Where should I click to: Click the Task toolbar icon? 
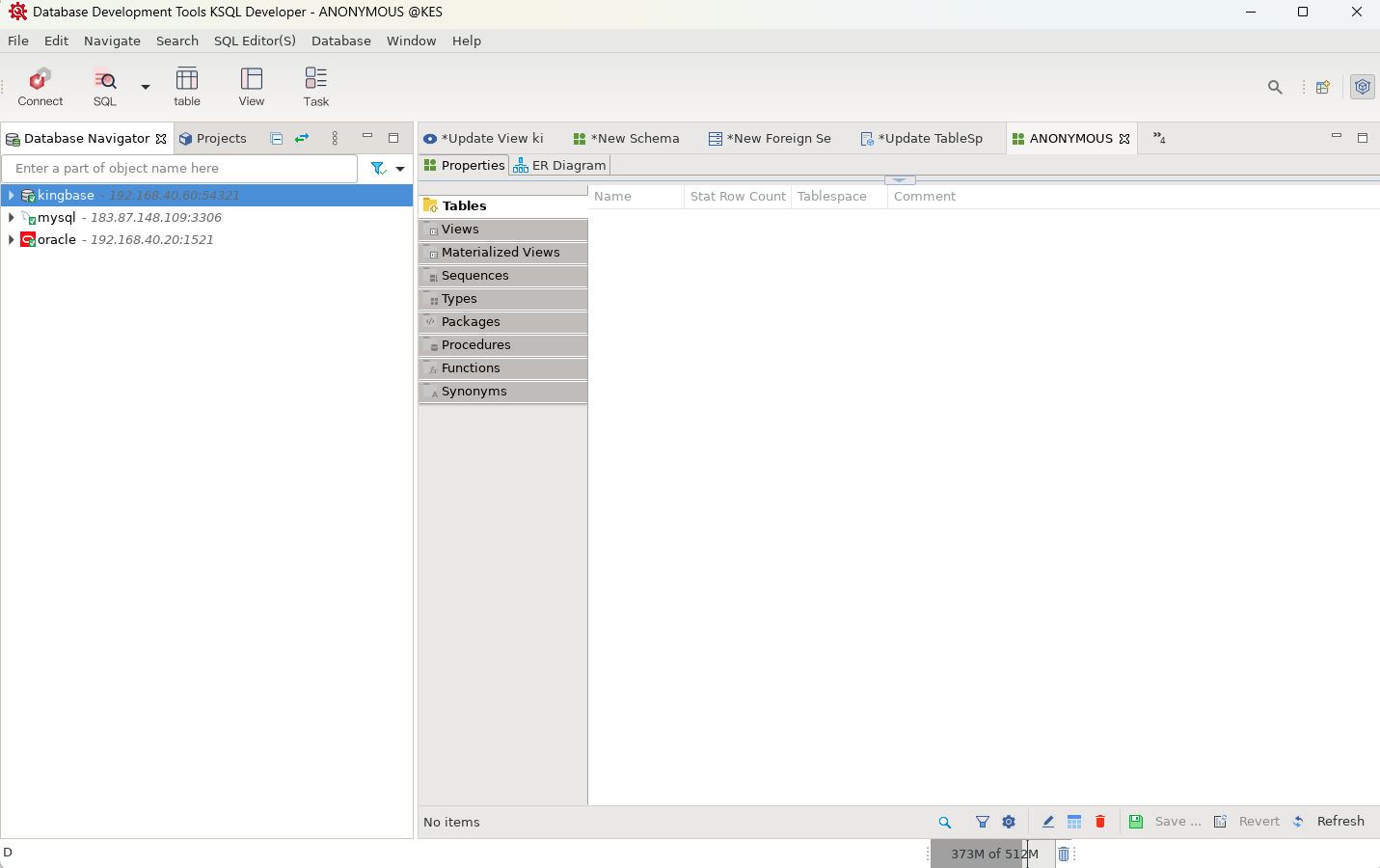315,87
